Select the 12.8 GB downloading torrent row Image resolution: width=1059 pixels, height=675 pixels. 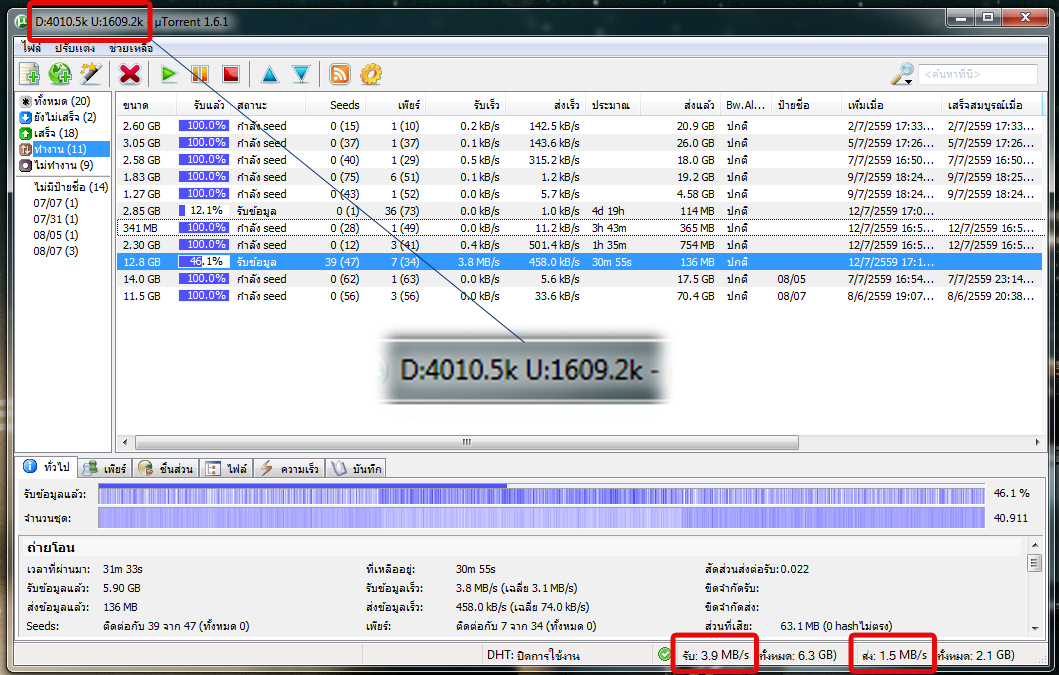coord(579,261)
